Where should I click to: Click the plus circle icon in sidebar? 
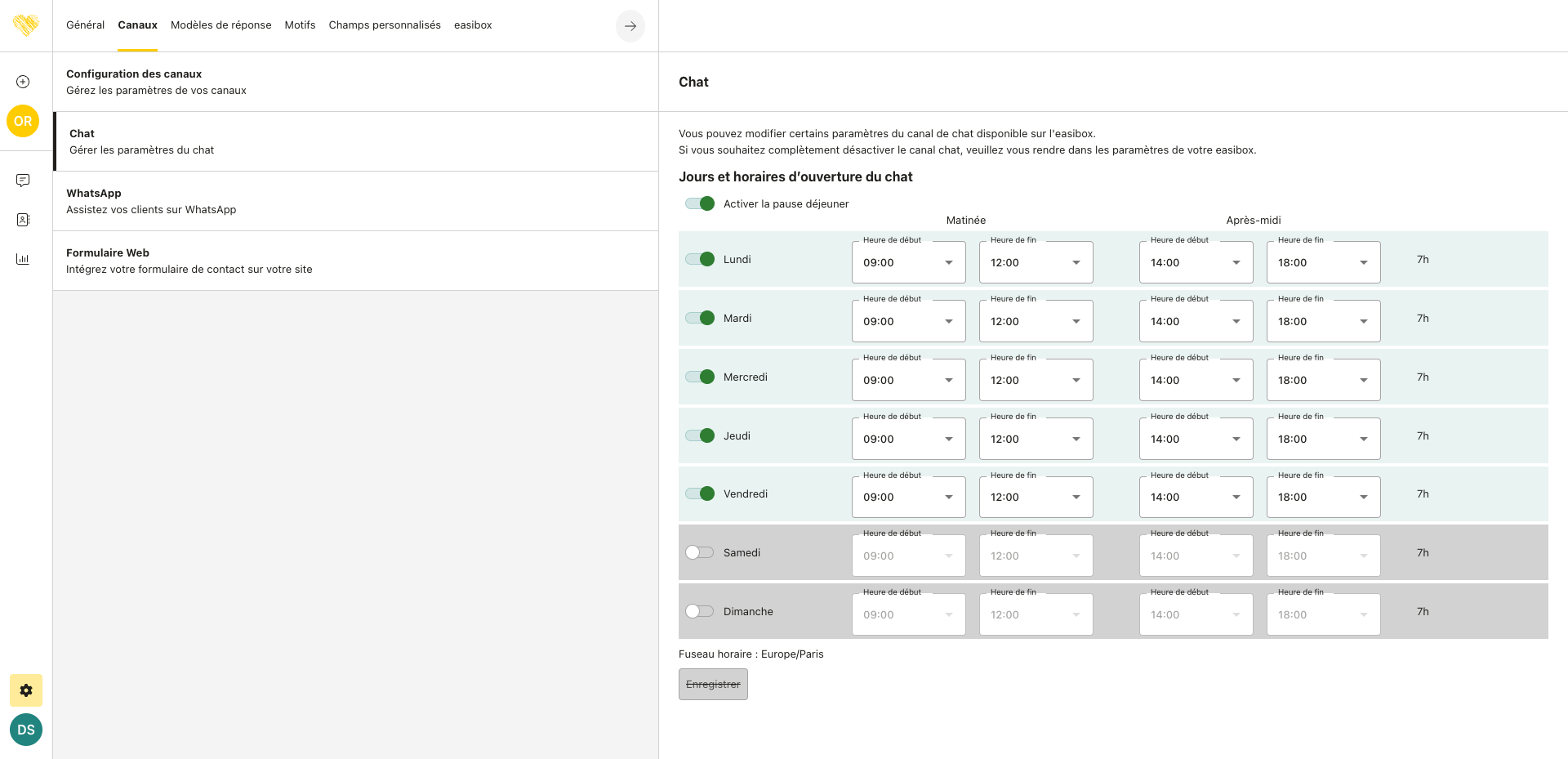click(x=23, y=82)
